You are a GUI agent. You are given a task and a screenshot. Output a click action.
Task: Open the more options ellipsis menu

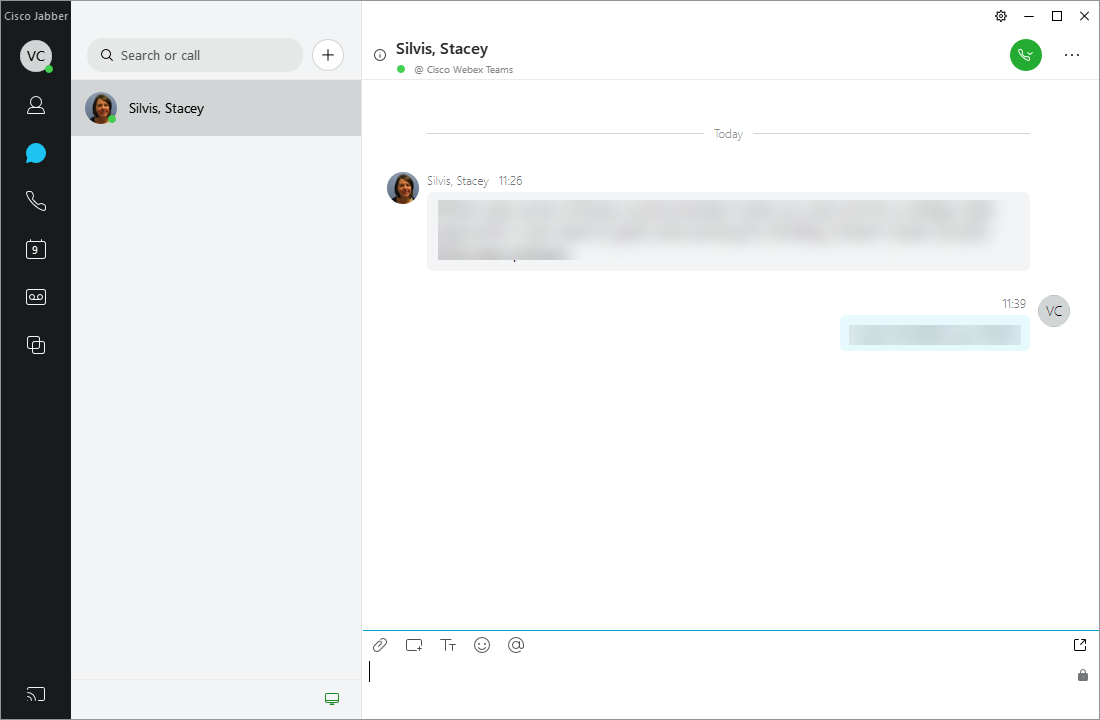tap(1072, 55)
